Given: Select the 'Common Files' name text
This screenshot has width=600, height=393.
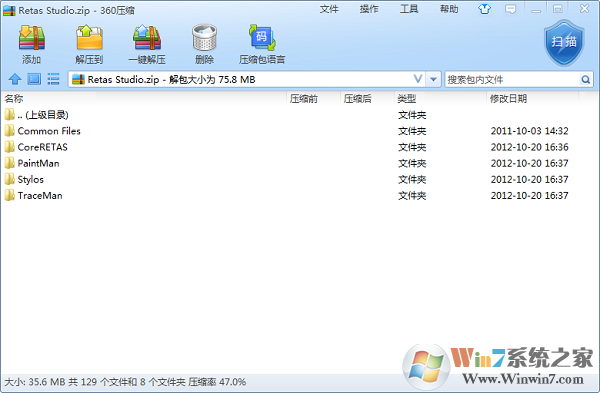Looking at the screenshot, I should (x=49, y=131).
